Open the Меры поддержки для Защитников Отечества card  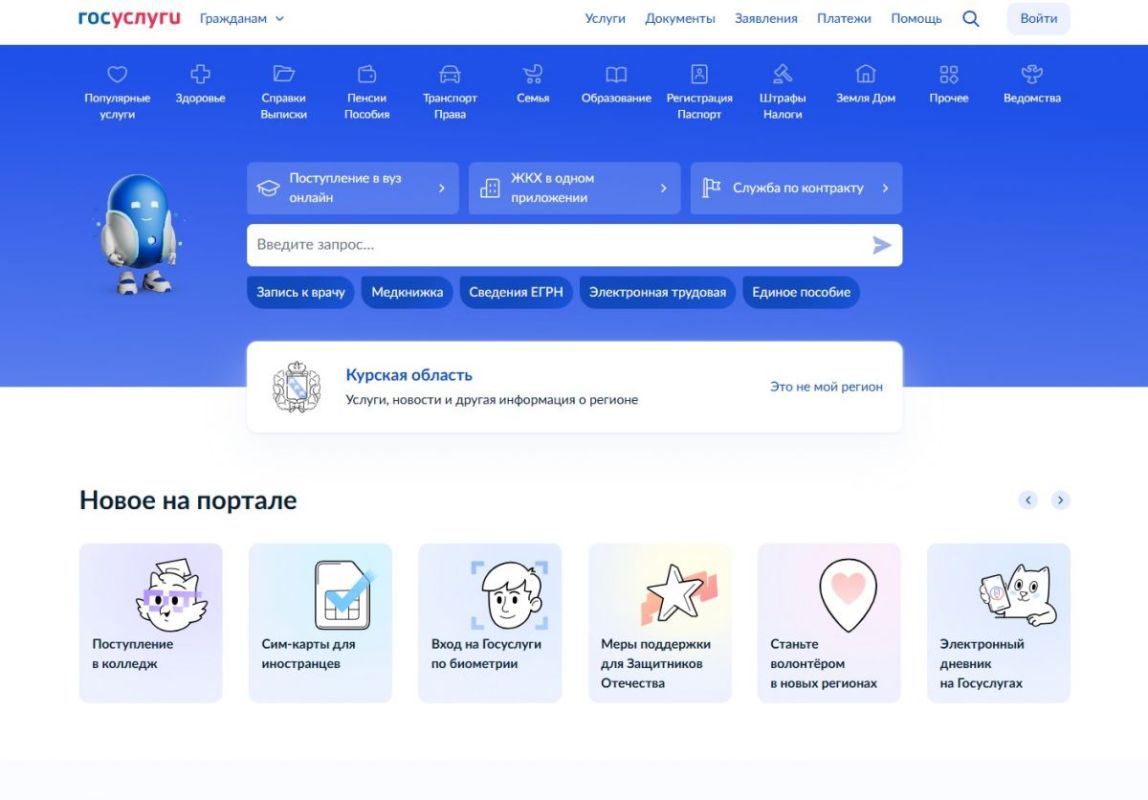pos(660,623)
